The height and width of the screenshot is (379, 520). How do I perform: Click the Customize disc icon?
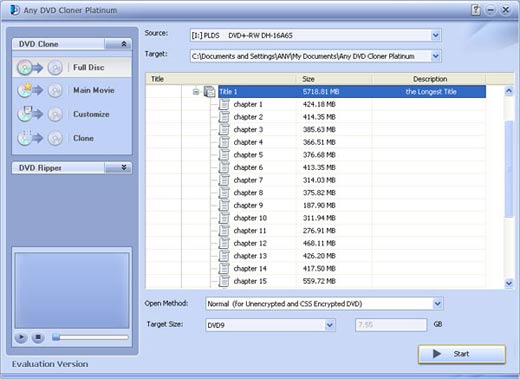pyautogui.click(x=40, y=114)
